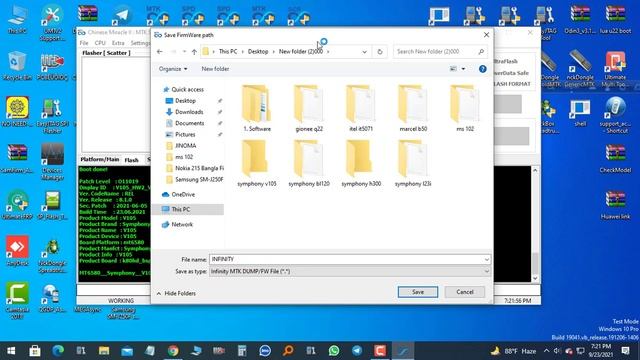
Task: Open Google Chrome from taskbar
Action: click(x=173, y=351)
